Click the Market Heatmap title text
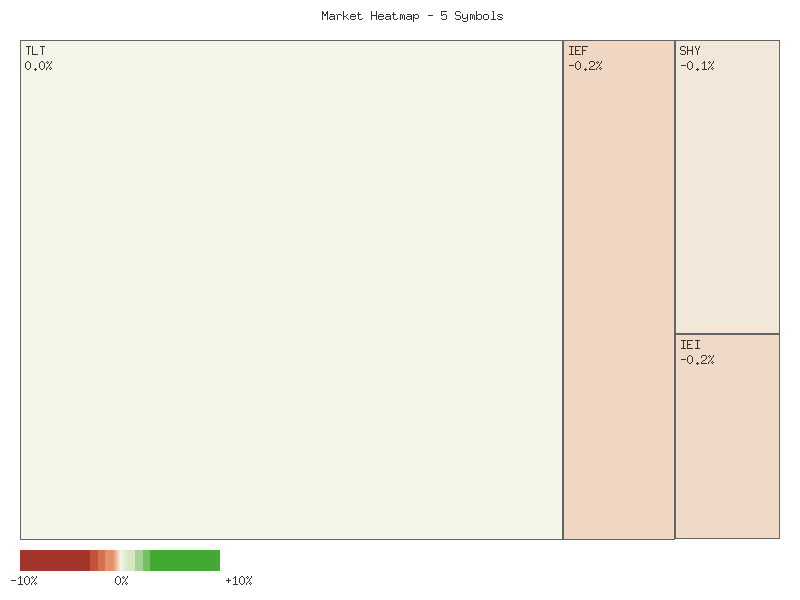The width and height of the screenshot is (800, 600). pos(411,15)
